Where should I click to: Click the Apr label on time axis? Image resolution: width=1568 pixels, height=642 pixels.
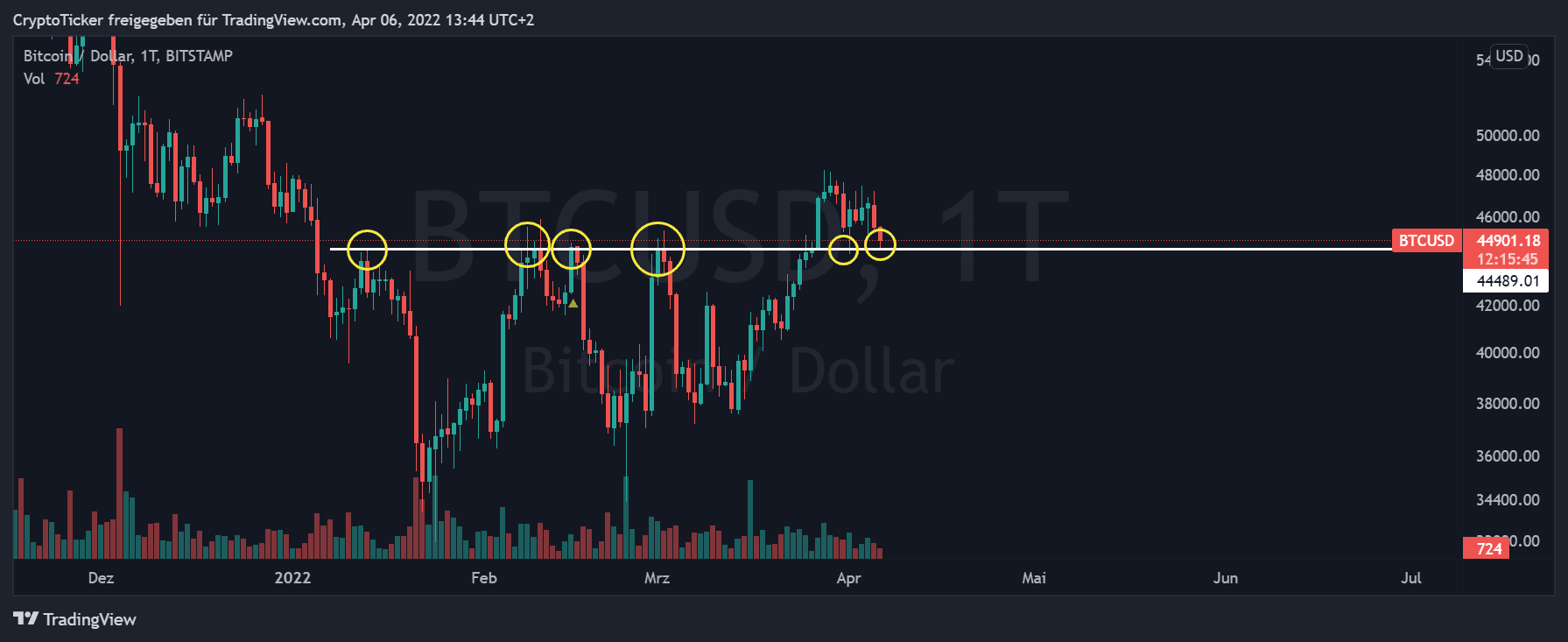click(x=848, y=578)
